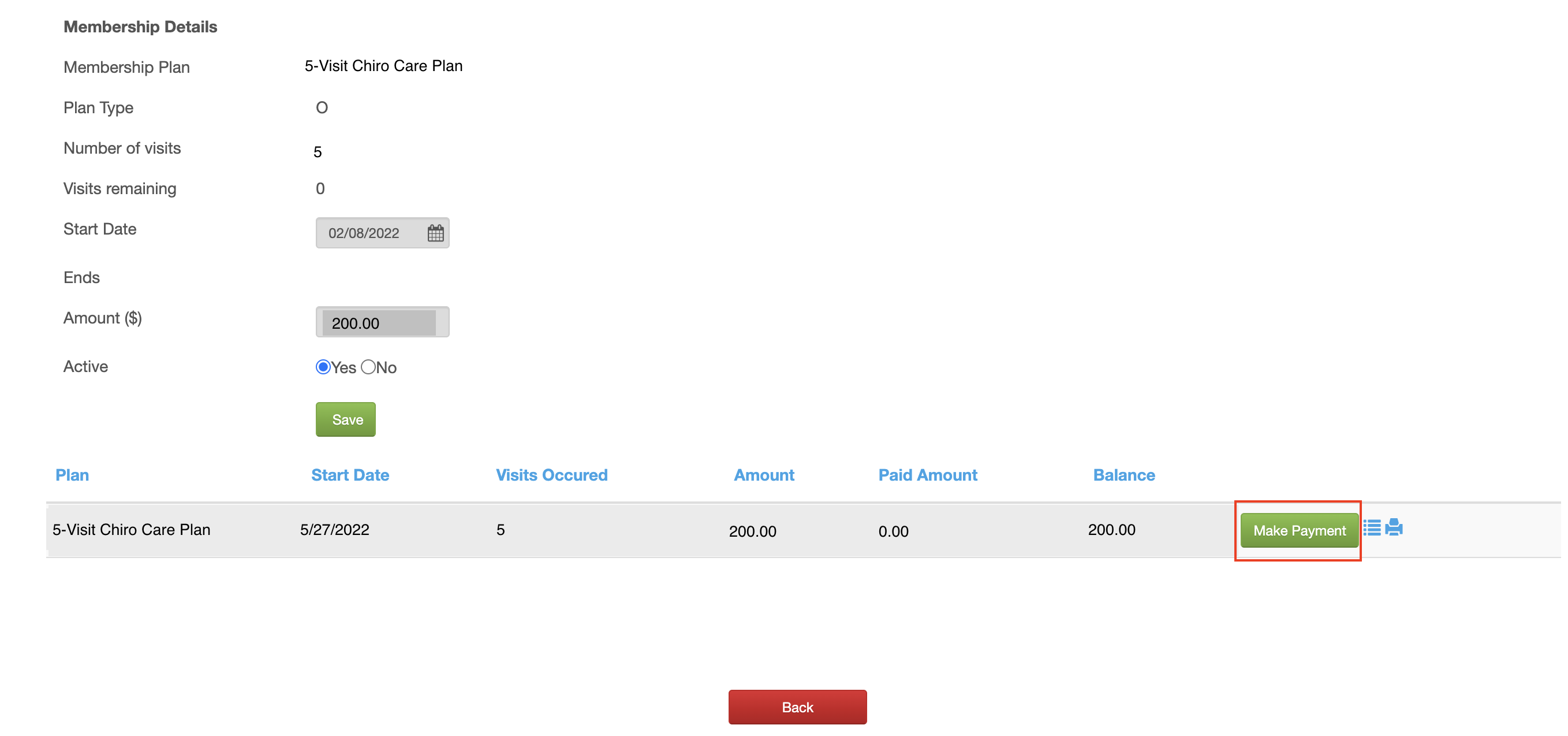
Task: Click the print icon in plan row
Action: coord(1394,527)
